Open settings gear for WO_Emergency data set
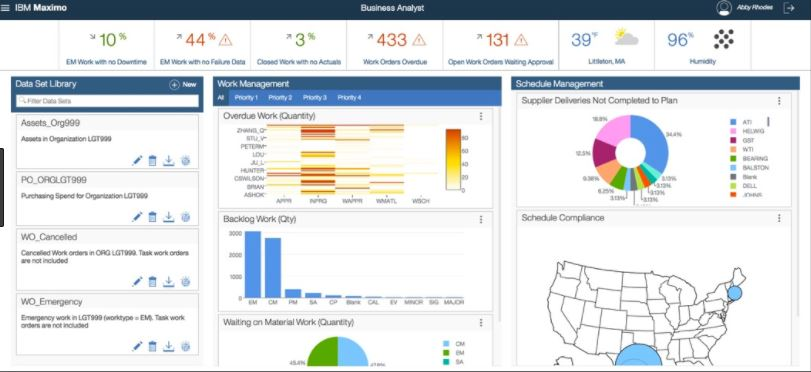This screenshot has width=811, height=372. [186, 346]
